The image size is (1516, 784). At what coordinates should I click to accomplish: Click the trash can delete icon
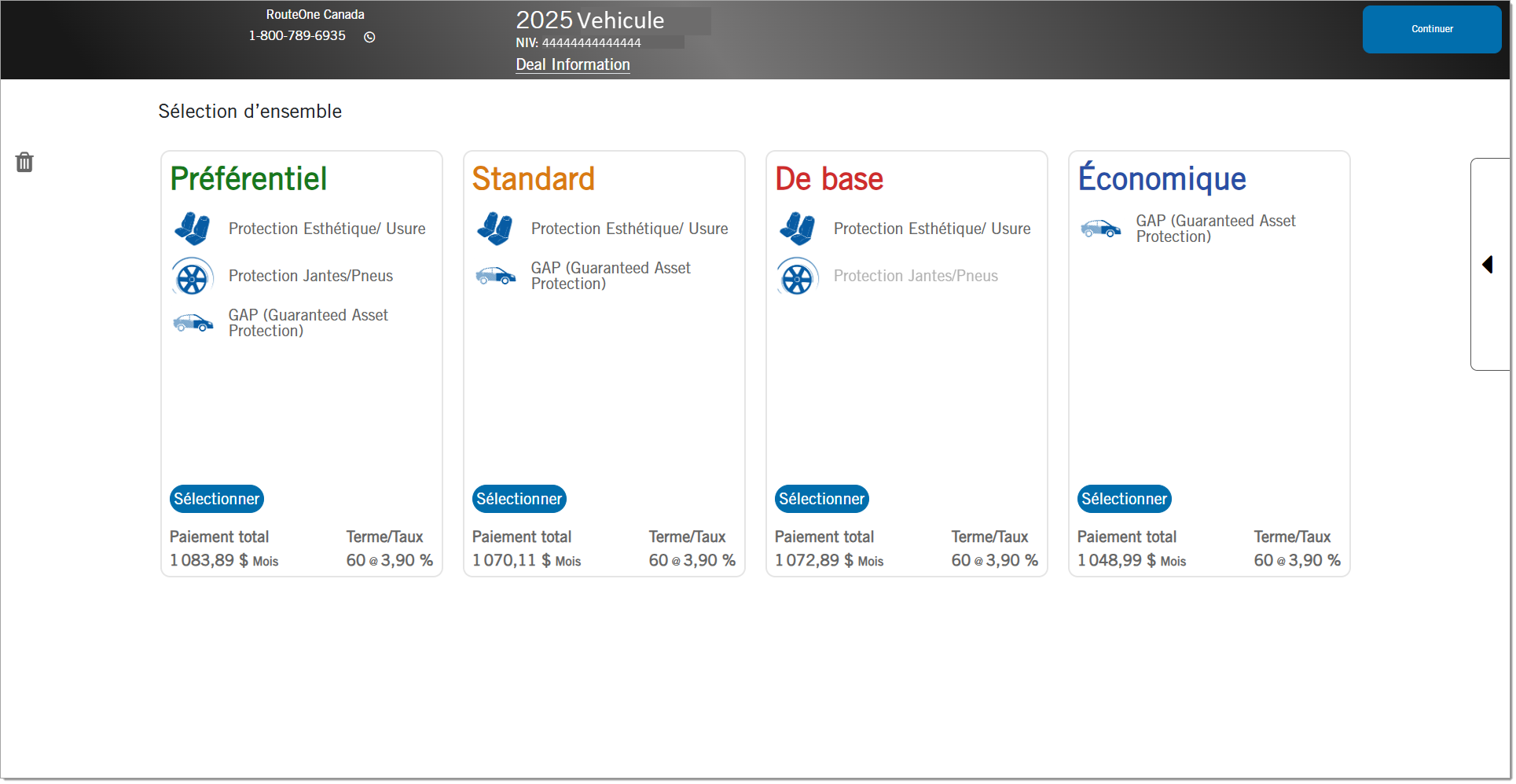click(x=24, y=163)
